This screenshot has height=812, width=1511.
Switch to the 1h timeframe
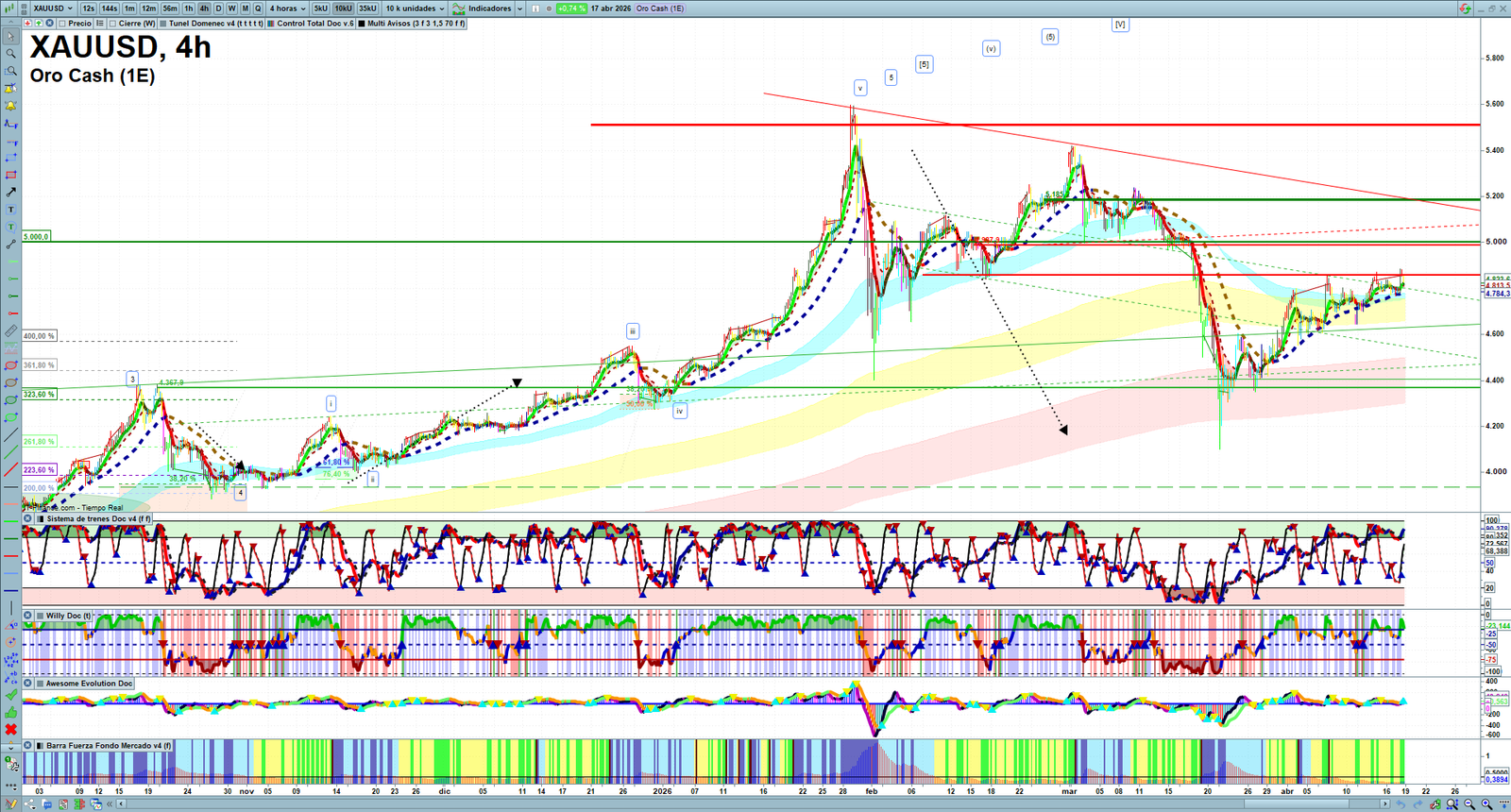pyautogui.click(x=189, y=8)
